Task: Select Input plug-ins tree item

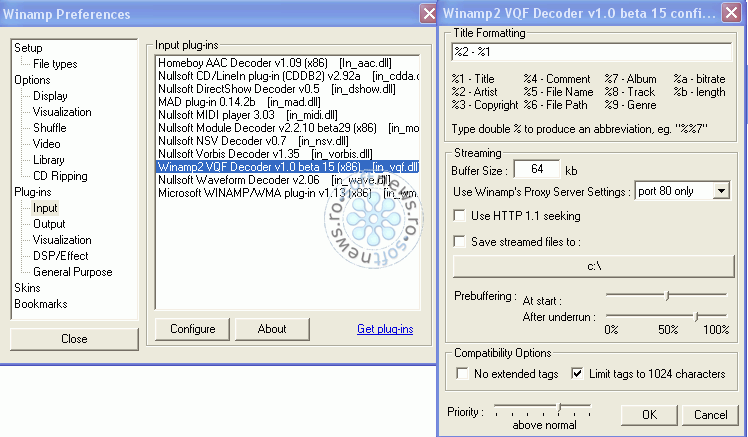Action: click(45, 208)
